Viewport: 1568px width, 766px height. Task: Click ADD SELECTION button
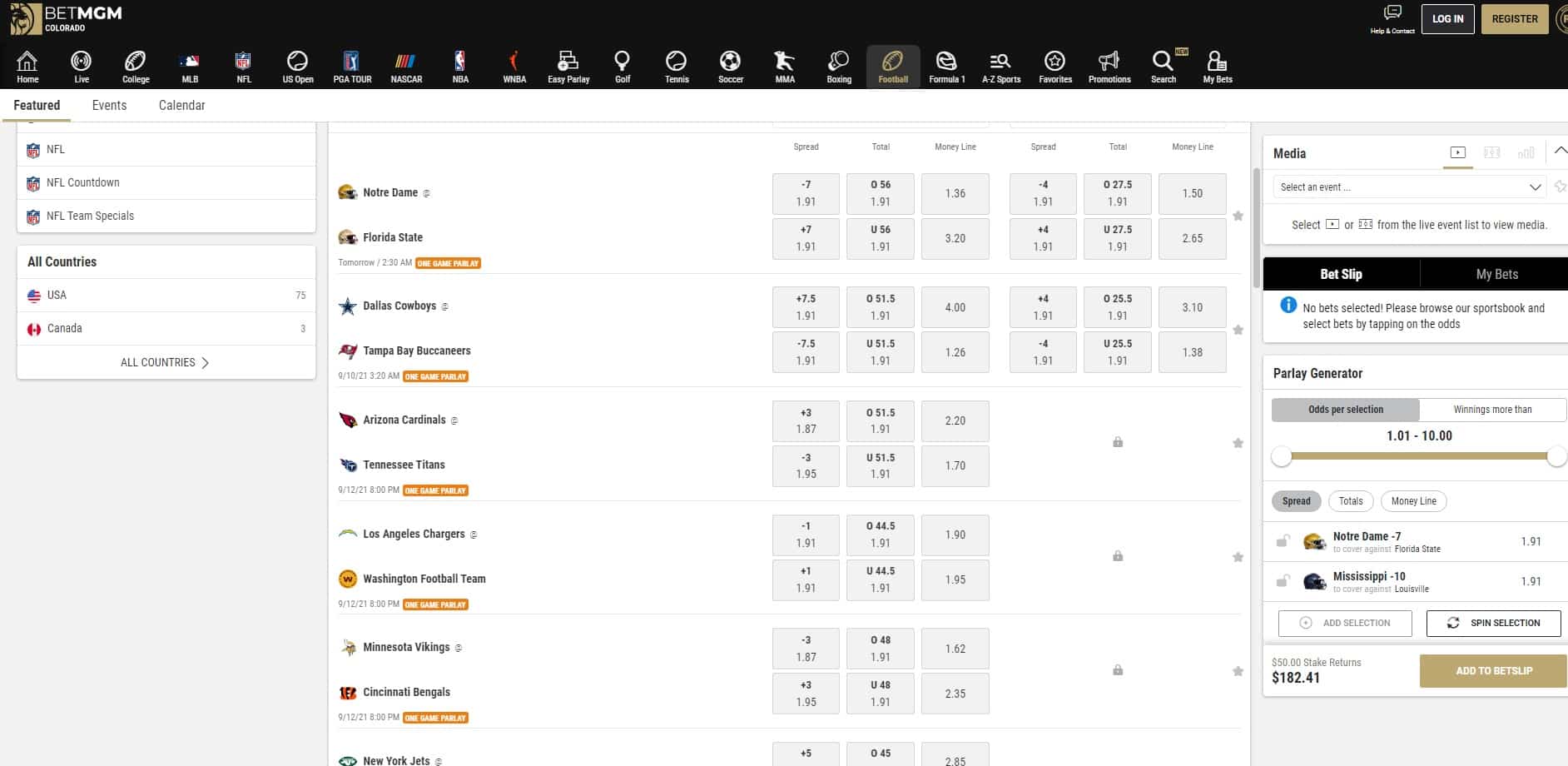1345,623
